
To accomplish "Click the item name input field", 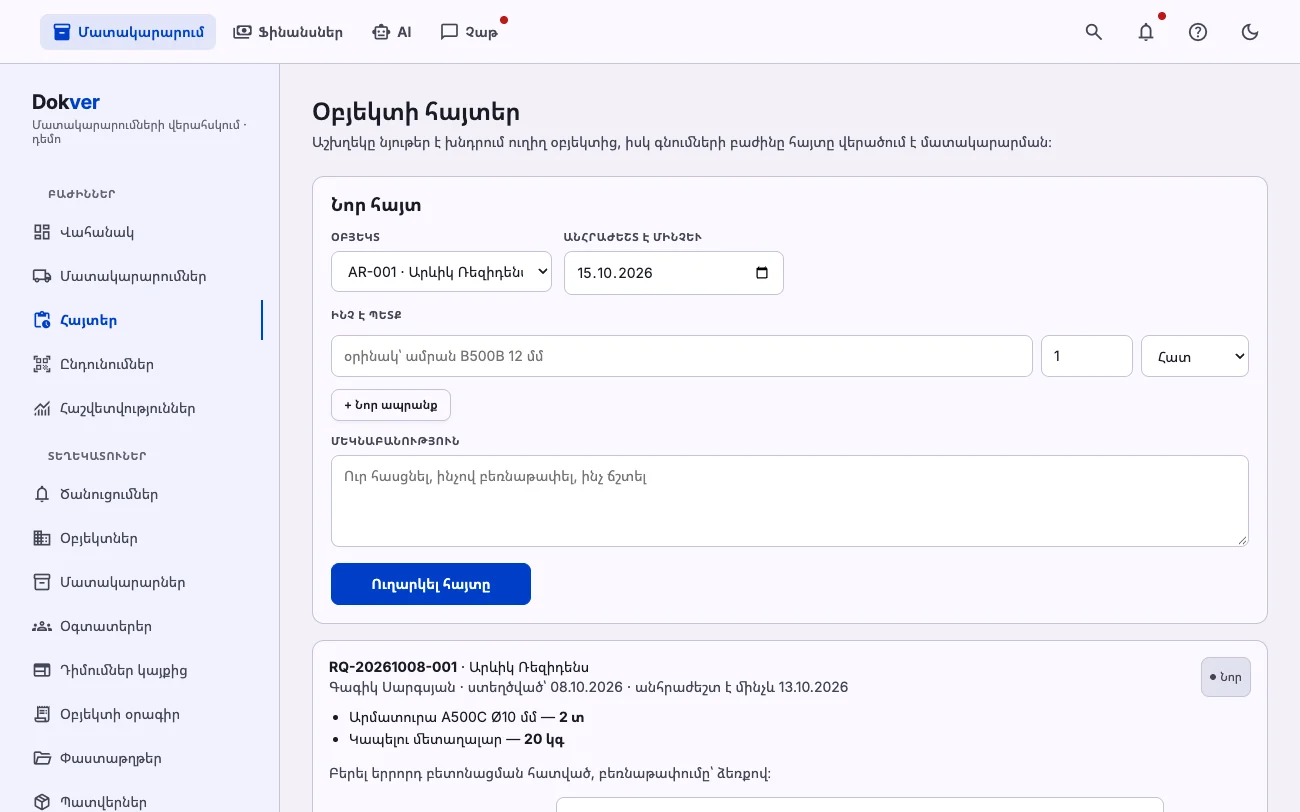I will click(682, 356).
